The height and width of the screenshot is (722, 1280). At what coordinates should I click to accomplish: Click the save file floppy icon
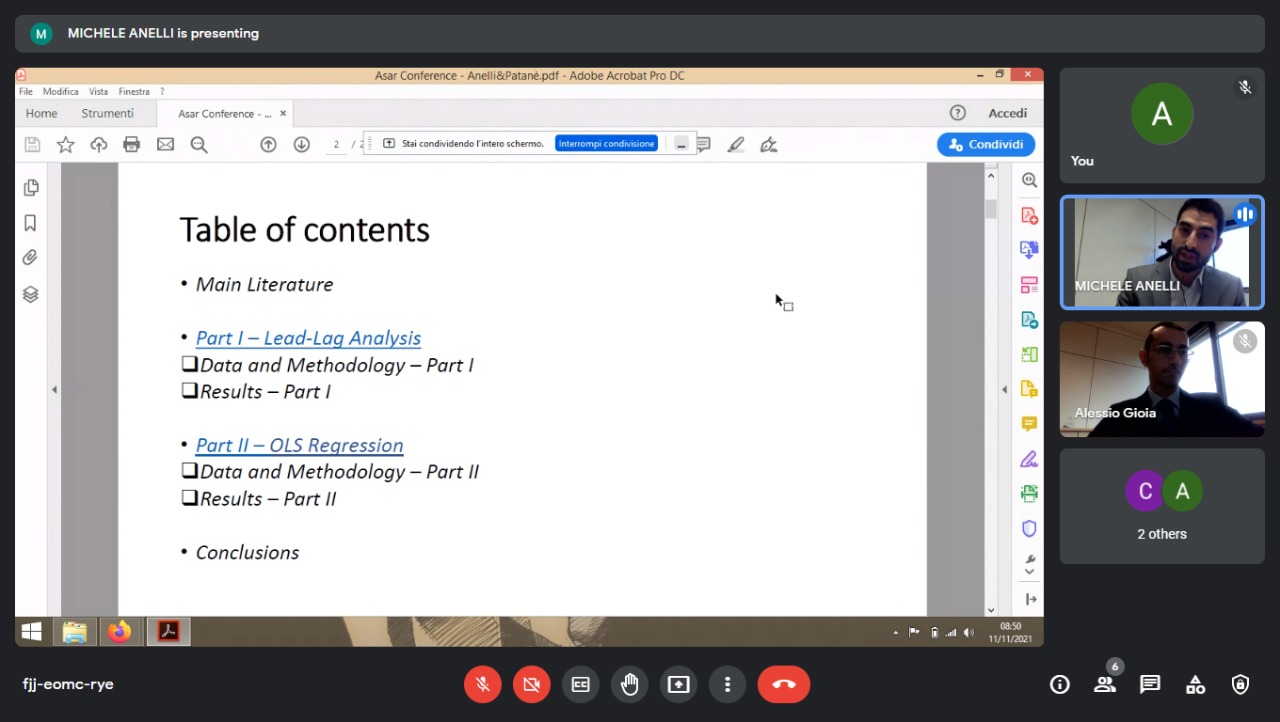32,145
